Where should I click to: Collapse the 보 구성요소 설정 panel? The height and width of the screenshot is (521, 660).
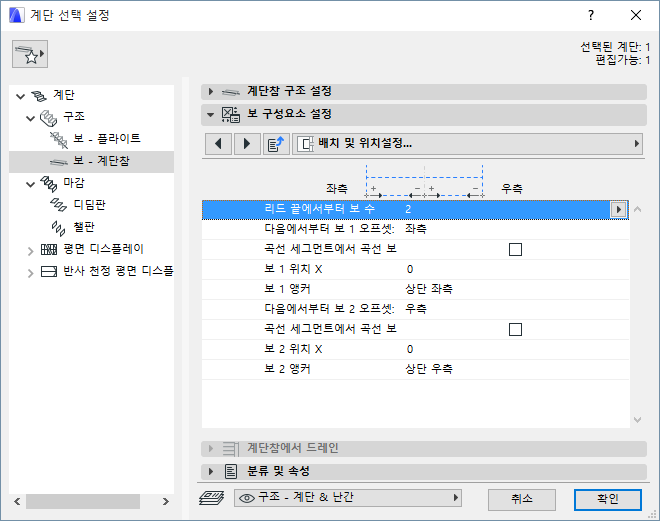[210, 114]
